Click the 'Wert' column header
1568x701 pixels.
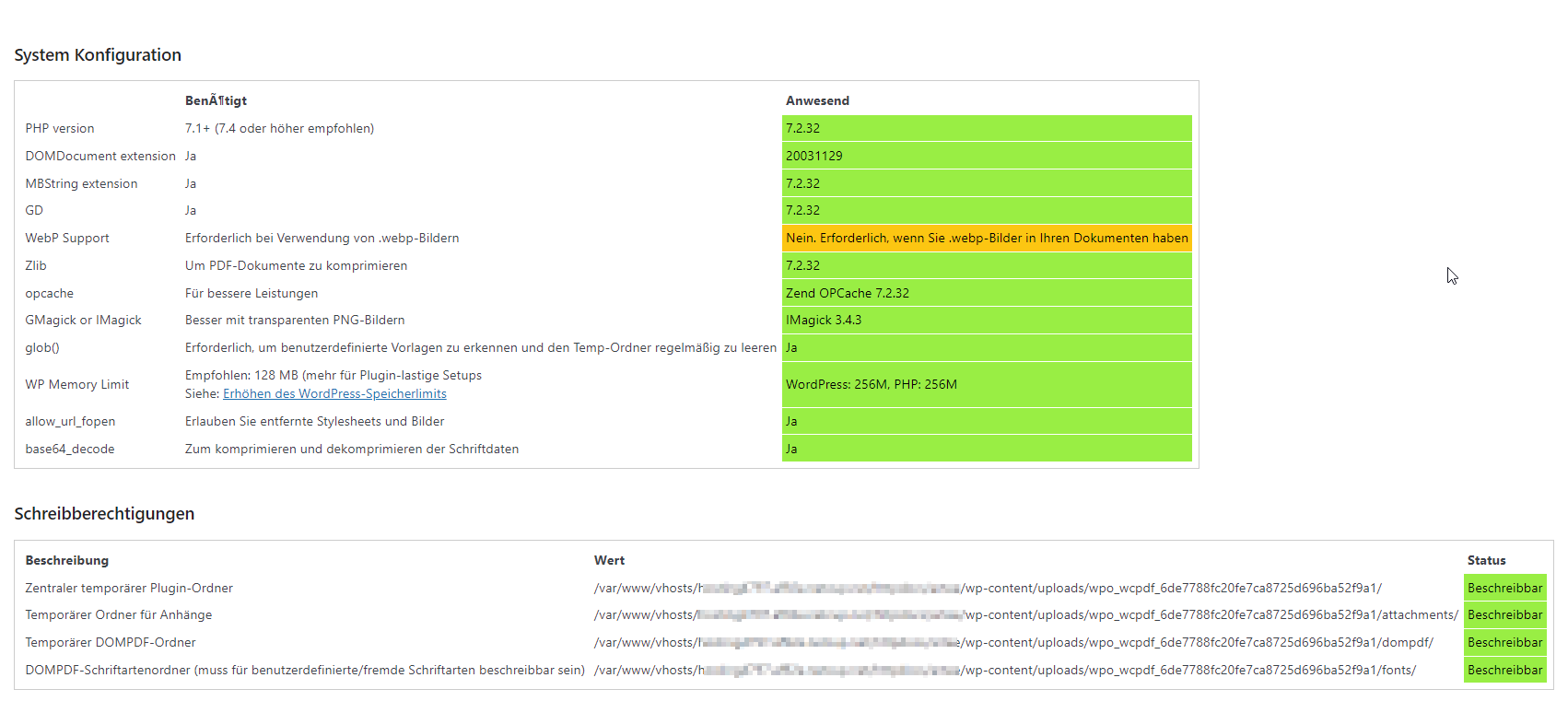(609, 560)
